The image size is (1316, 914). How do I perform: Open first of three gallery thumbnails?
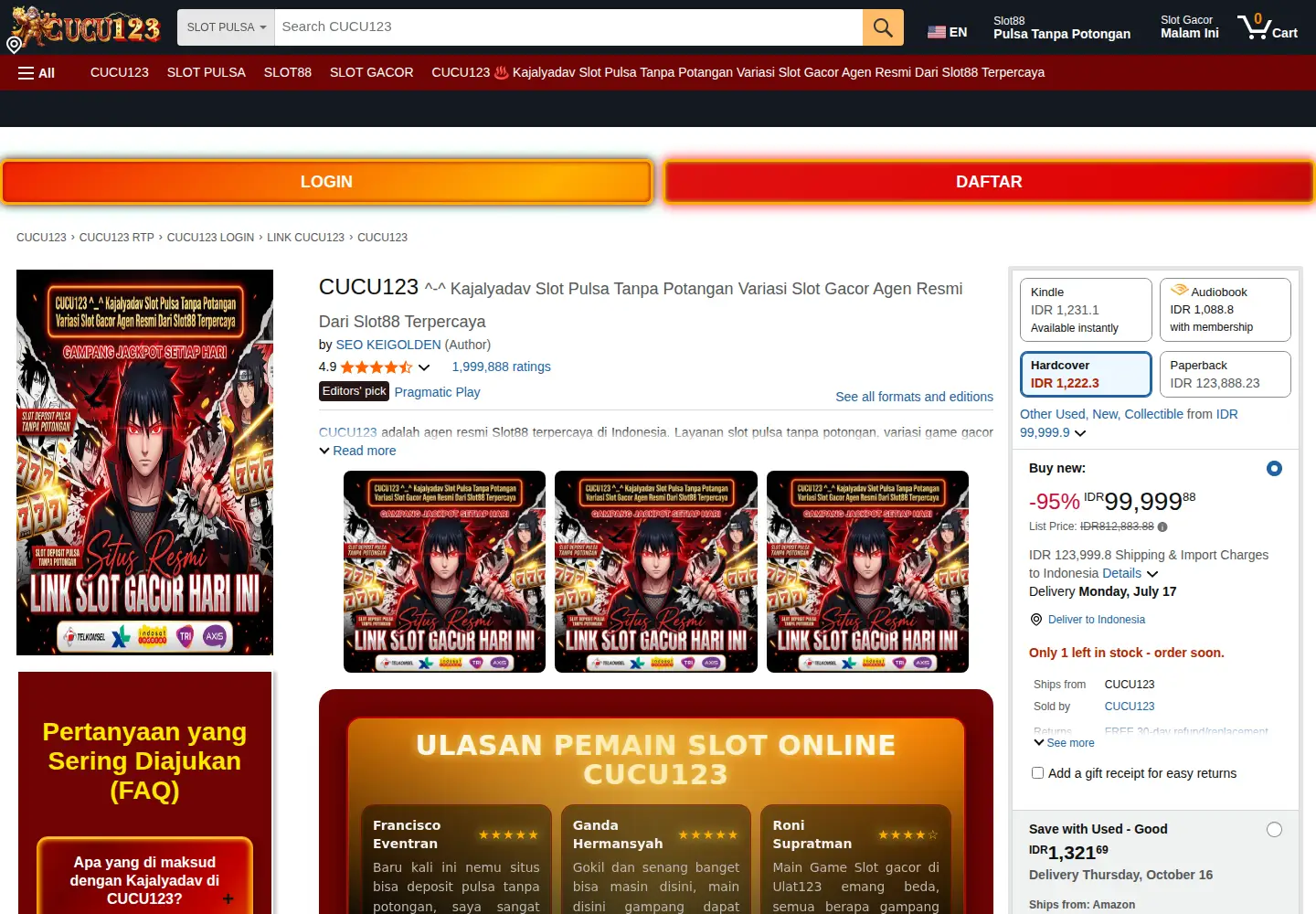coord(444,572)
